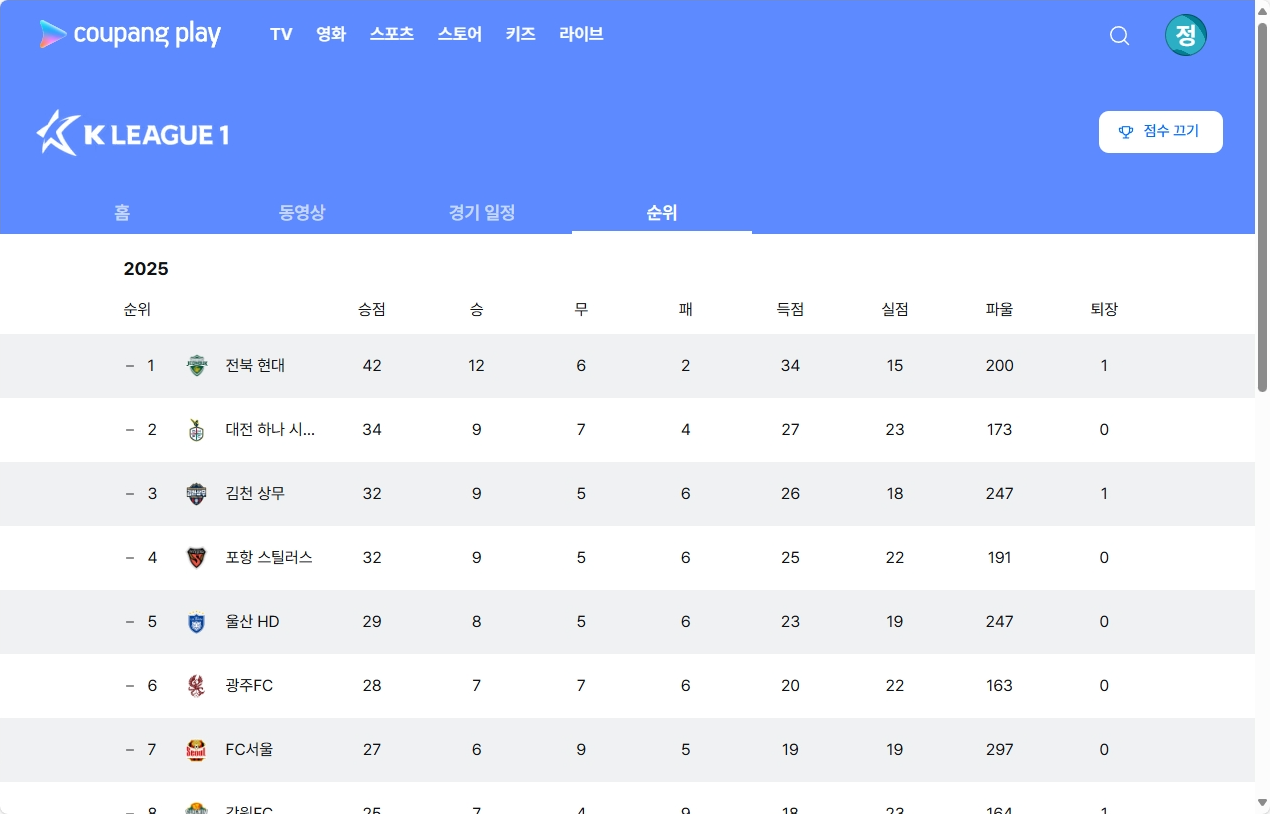Open the 광주FC team name
Viewport: 1270px width, 814px height.
249,686
